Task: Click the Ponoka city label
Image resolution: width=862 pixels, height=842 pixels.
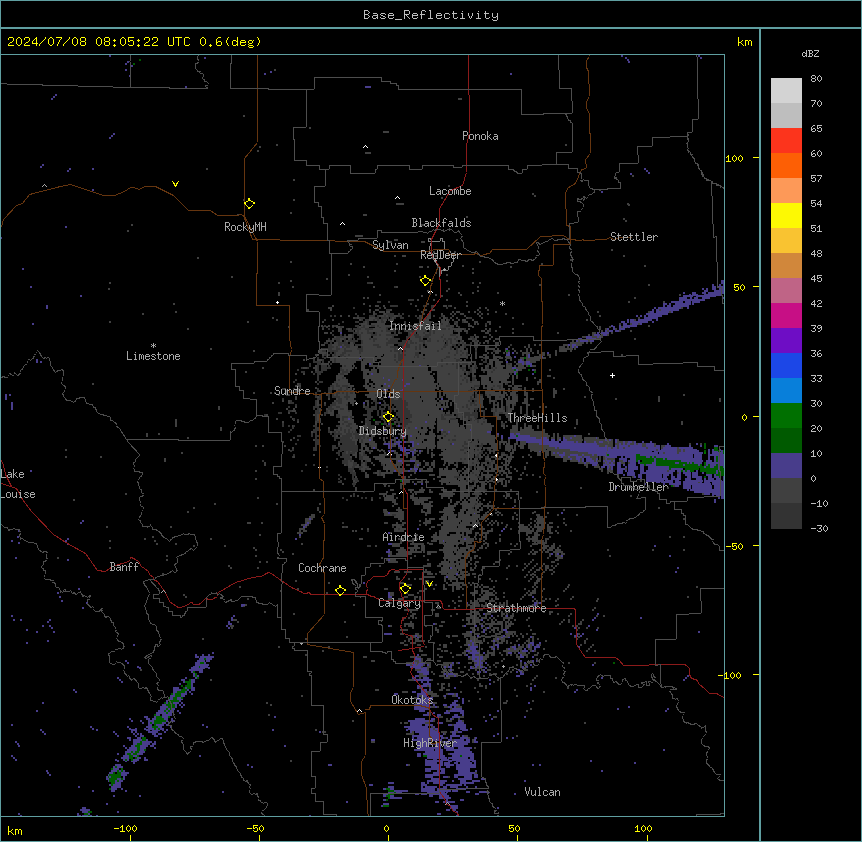Action: (480, 136)
